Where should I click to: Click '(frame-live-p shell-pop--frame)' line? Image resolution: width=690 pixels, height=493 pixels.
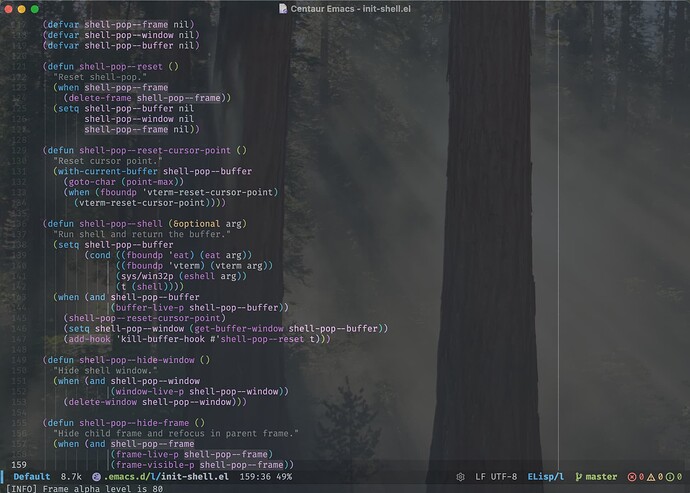pos(192,454)
